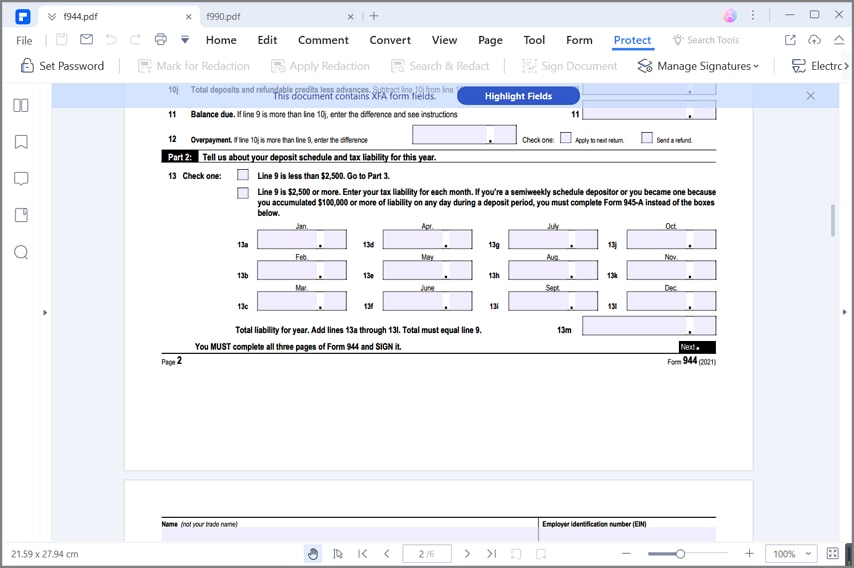The height and width of the screenshot is (568, 854).
Task: Open the attachments panel icon
Action: coord(21,215)
